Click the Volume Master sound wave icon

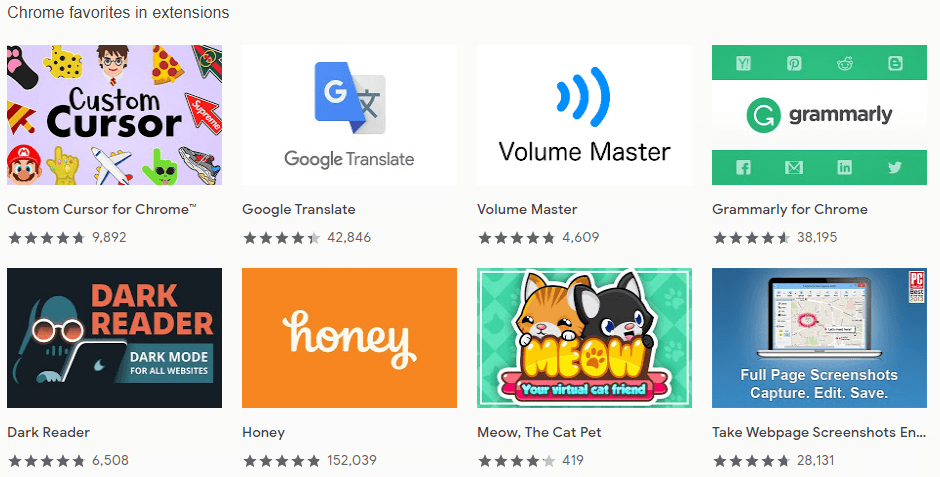[583, 96]
